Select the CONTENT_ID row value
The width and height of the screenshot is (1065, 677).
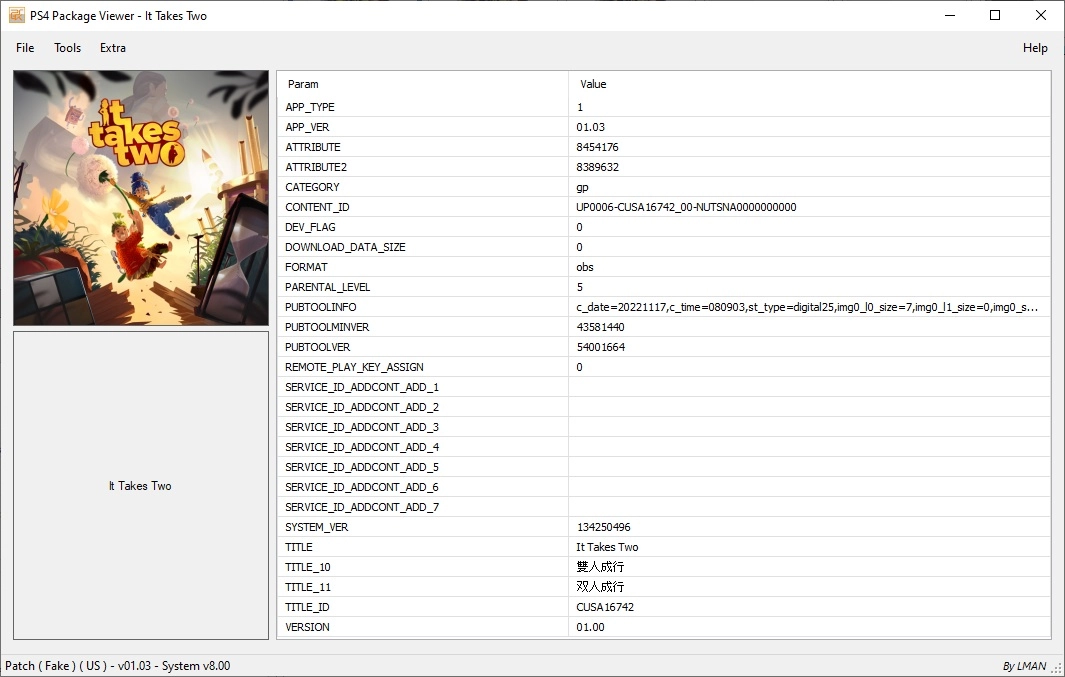pos(686,207)
